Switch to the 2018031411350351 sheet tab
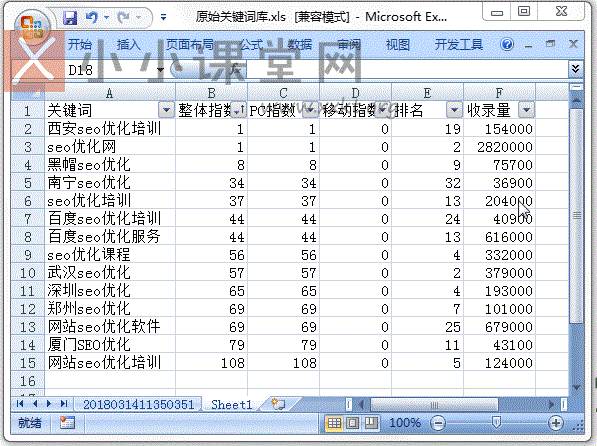The image size is (597, 446). 138,404
